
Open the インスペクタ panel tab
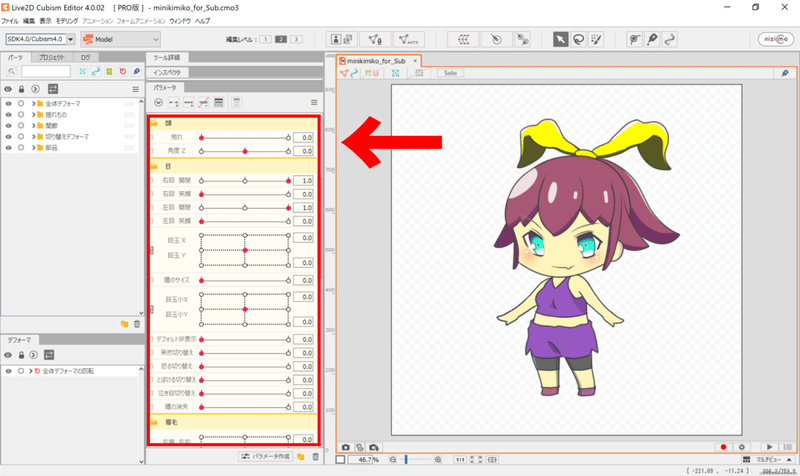(x=167, y=72)
